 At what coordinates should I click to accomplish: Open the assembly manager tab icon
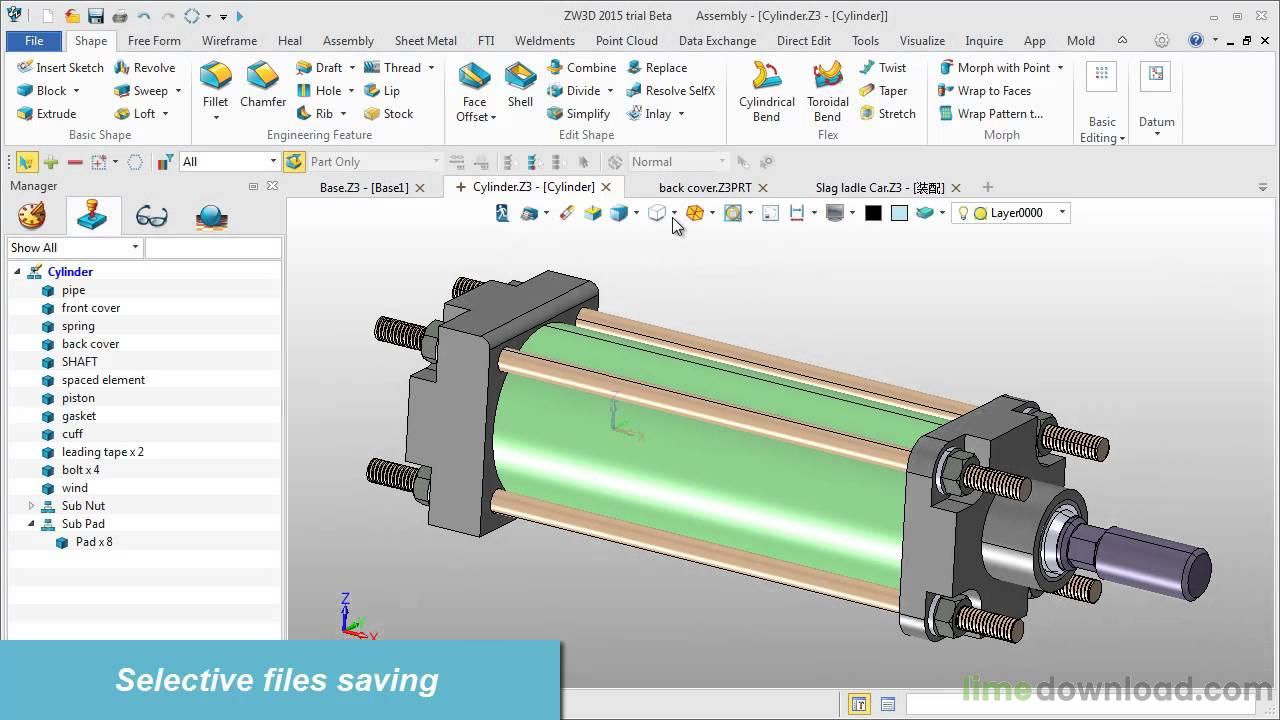click(94, 216)
